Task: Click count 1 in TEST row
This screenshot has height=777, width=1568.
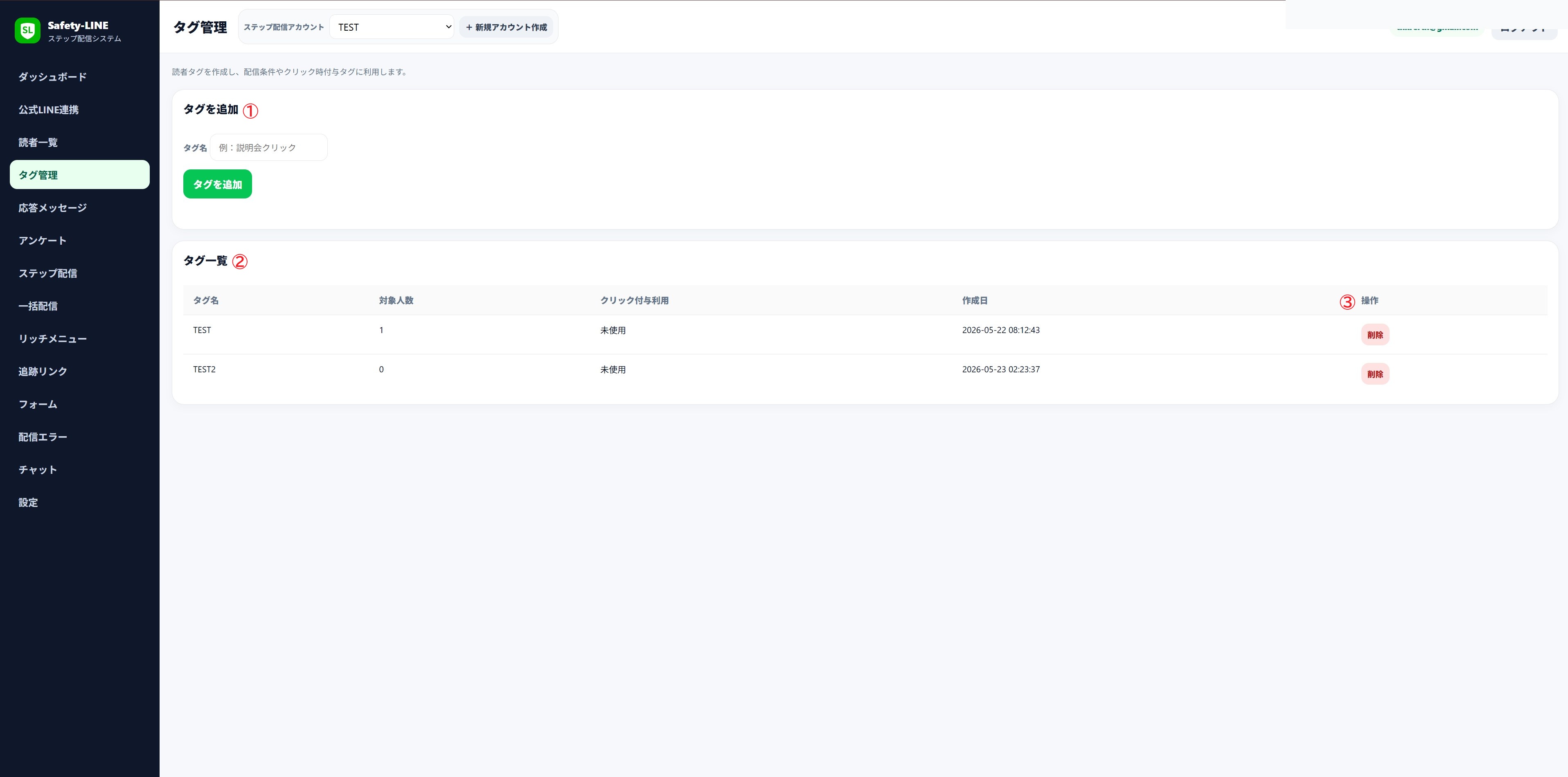Action: click(381, 330)
